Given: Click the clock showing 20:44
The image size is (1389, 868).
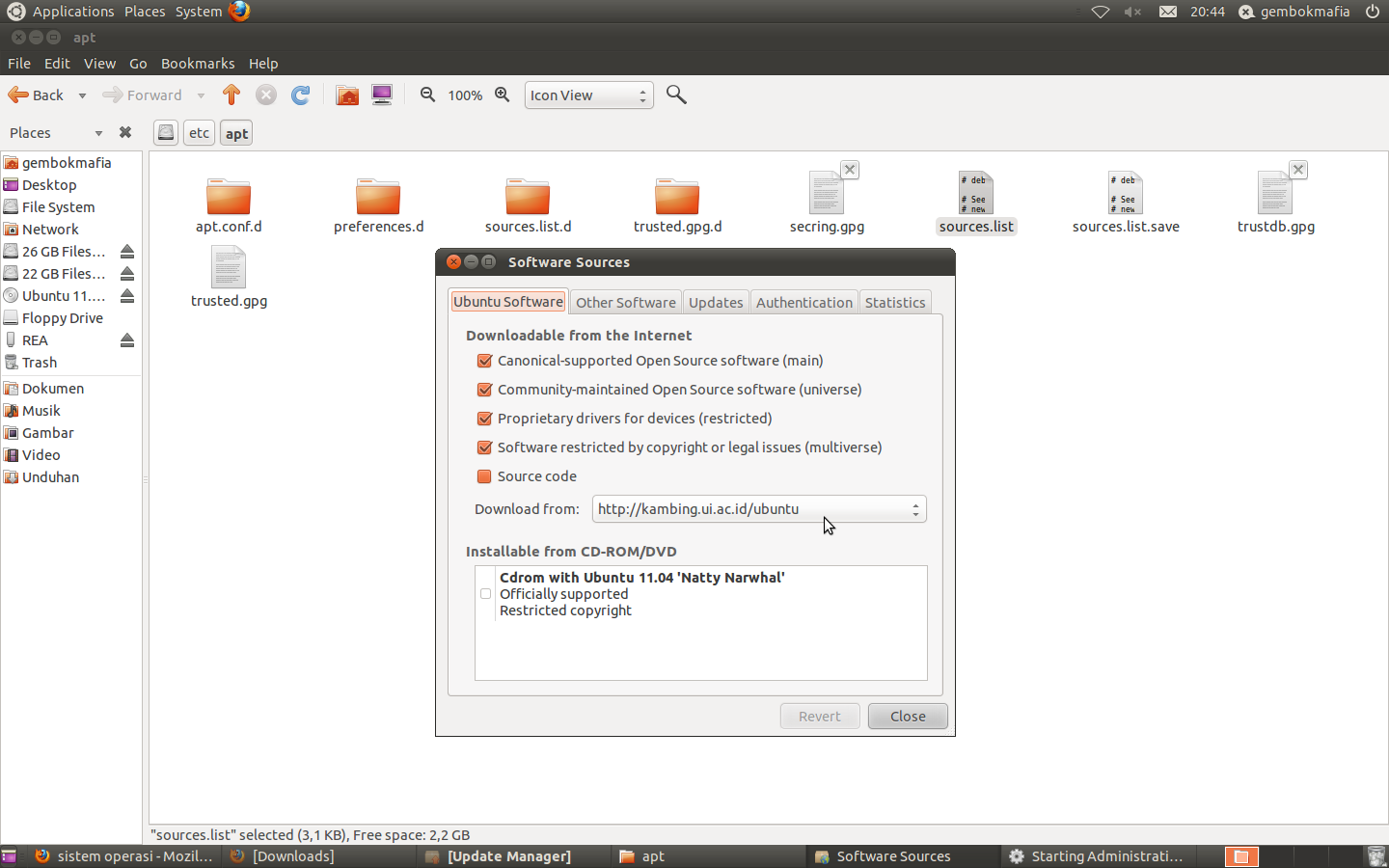Looking at the screenshot, I should coord(1207,12).
